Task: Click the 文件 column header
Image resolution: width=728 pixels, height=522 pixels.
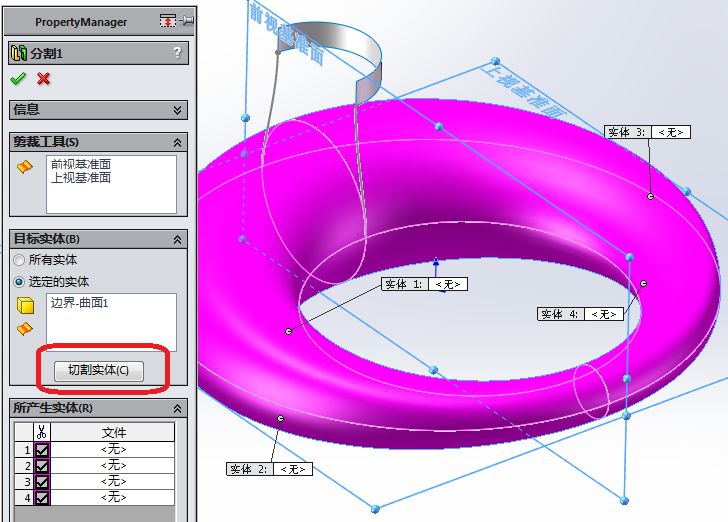Action: point(113,432)
